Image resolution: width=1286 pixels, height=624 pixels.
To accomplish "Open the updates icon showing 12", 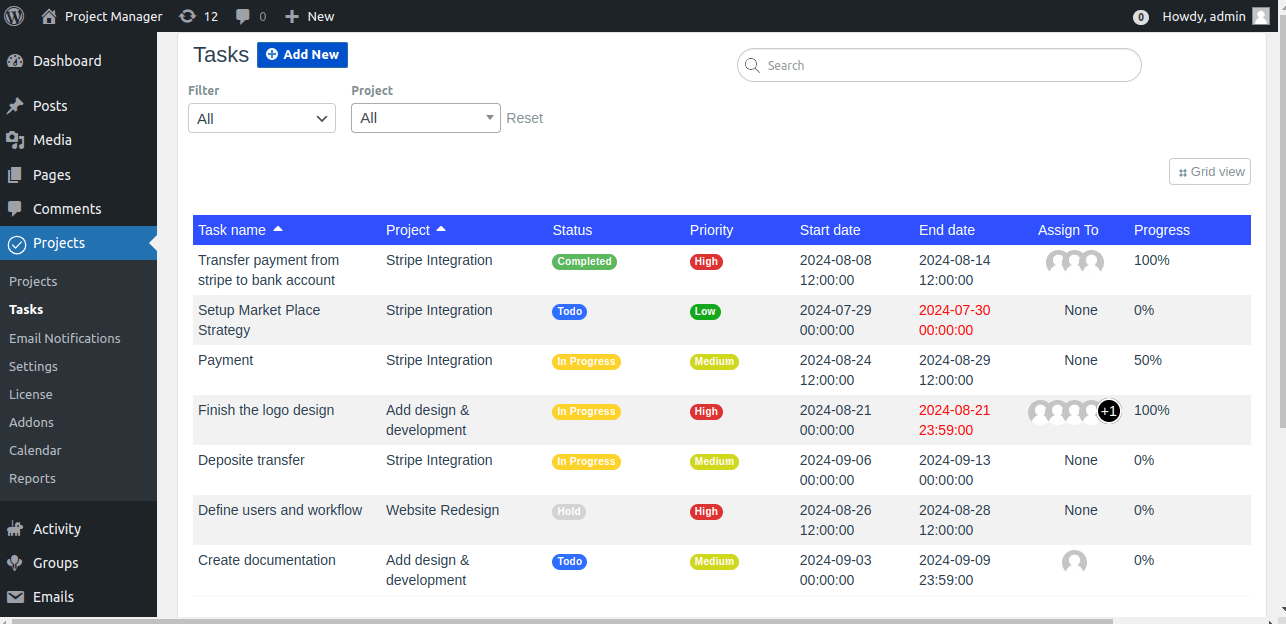I will pyautogui.click(x=187, y=16).
